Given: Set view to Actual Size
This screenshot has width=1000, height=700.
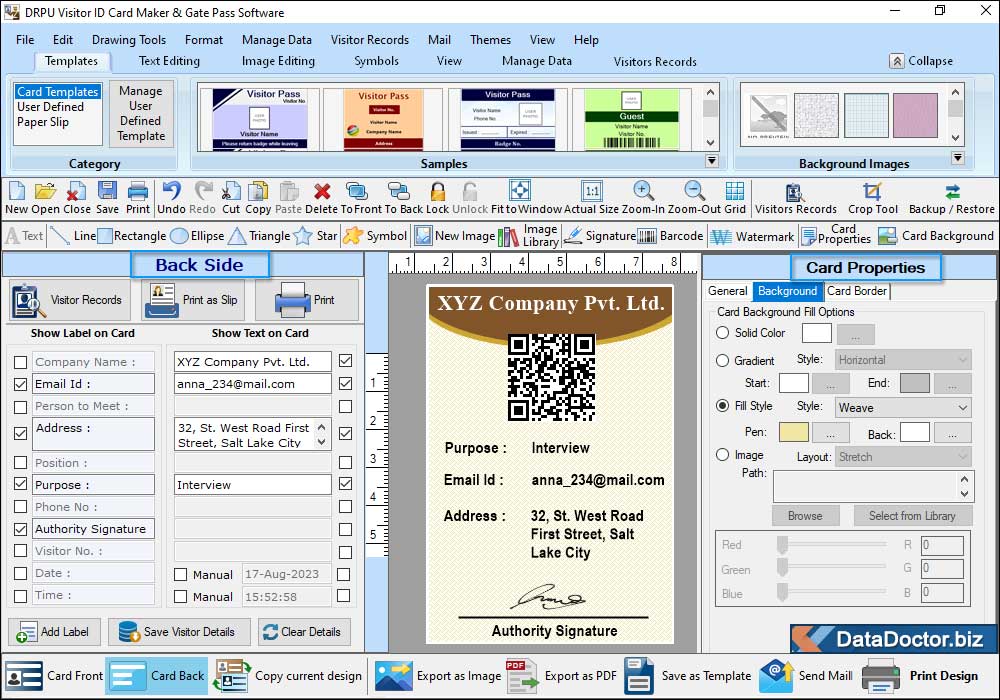Looking at the screenshot, I should pos(591,191).
